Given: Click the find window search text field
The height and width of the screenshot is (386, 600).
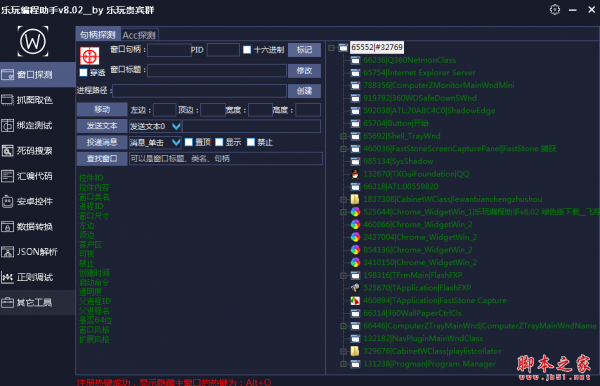Looking at the screenshot, I should [x=226, y=158].
